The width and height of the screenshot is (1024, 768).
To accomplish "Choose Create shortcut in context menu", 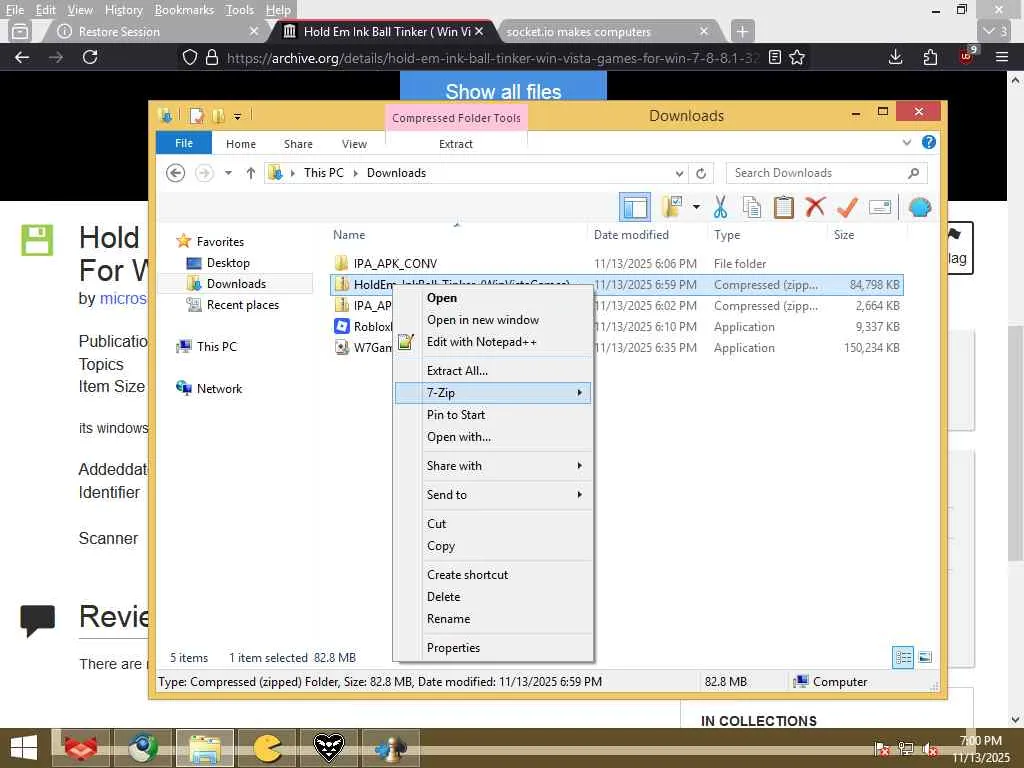I will (493, 574).
